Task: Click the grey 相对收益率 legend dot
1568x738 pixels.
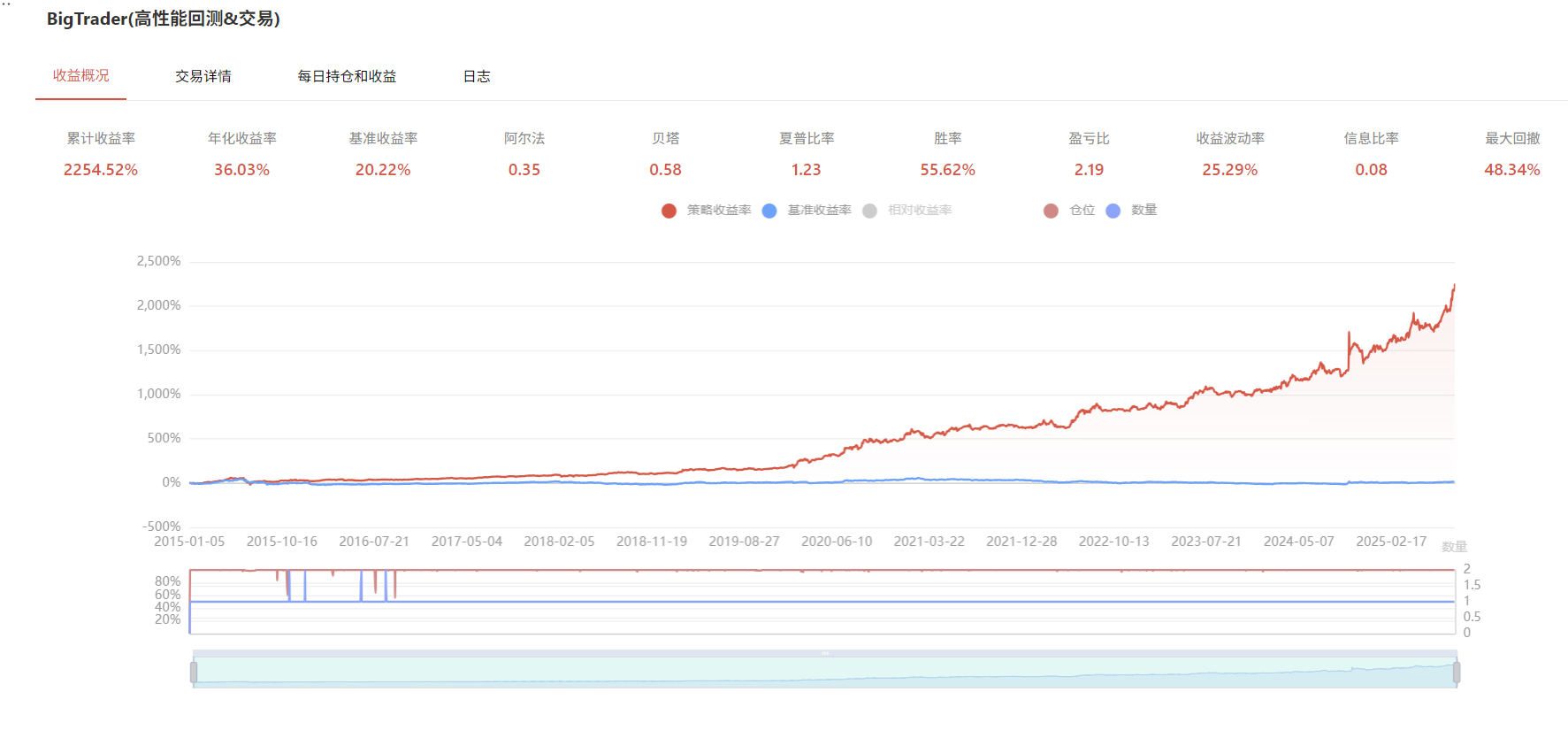Action: 869,211
